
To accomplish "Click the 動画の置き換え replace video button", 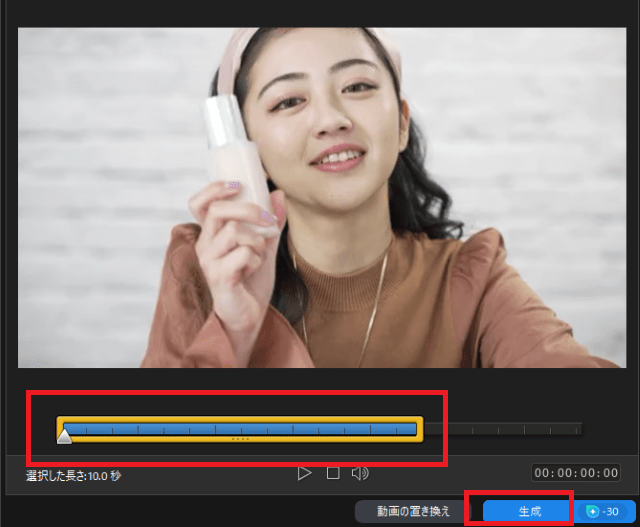I will point(413,511).
